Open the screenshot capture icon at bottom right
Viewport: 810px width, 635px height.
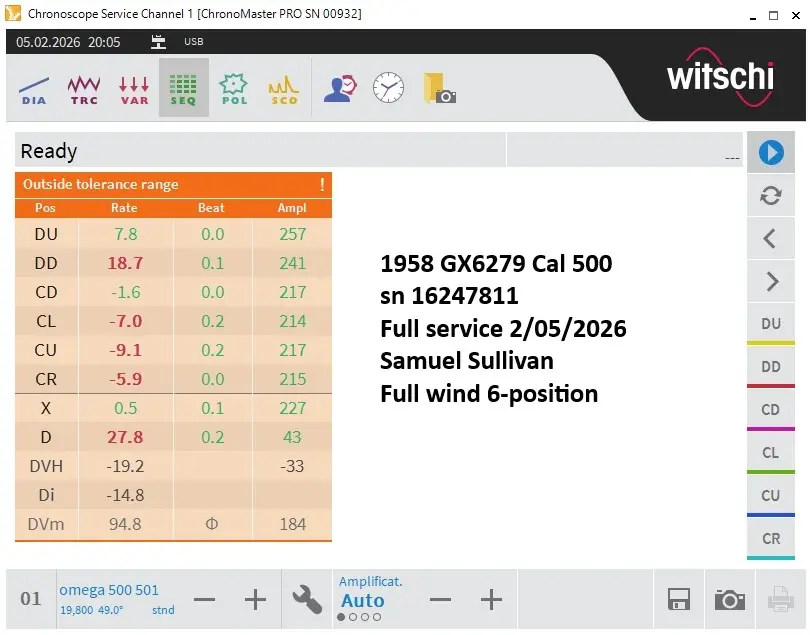click(x=730, y=597)
